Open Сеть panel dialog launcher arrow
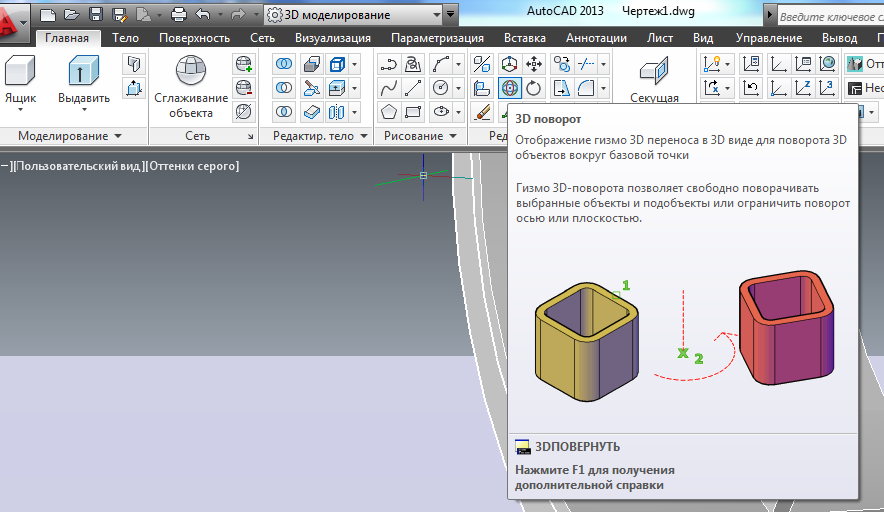The image size is (884, 512). click(x=250, y=136)
